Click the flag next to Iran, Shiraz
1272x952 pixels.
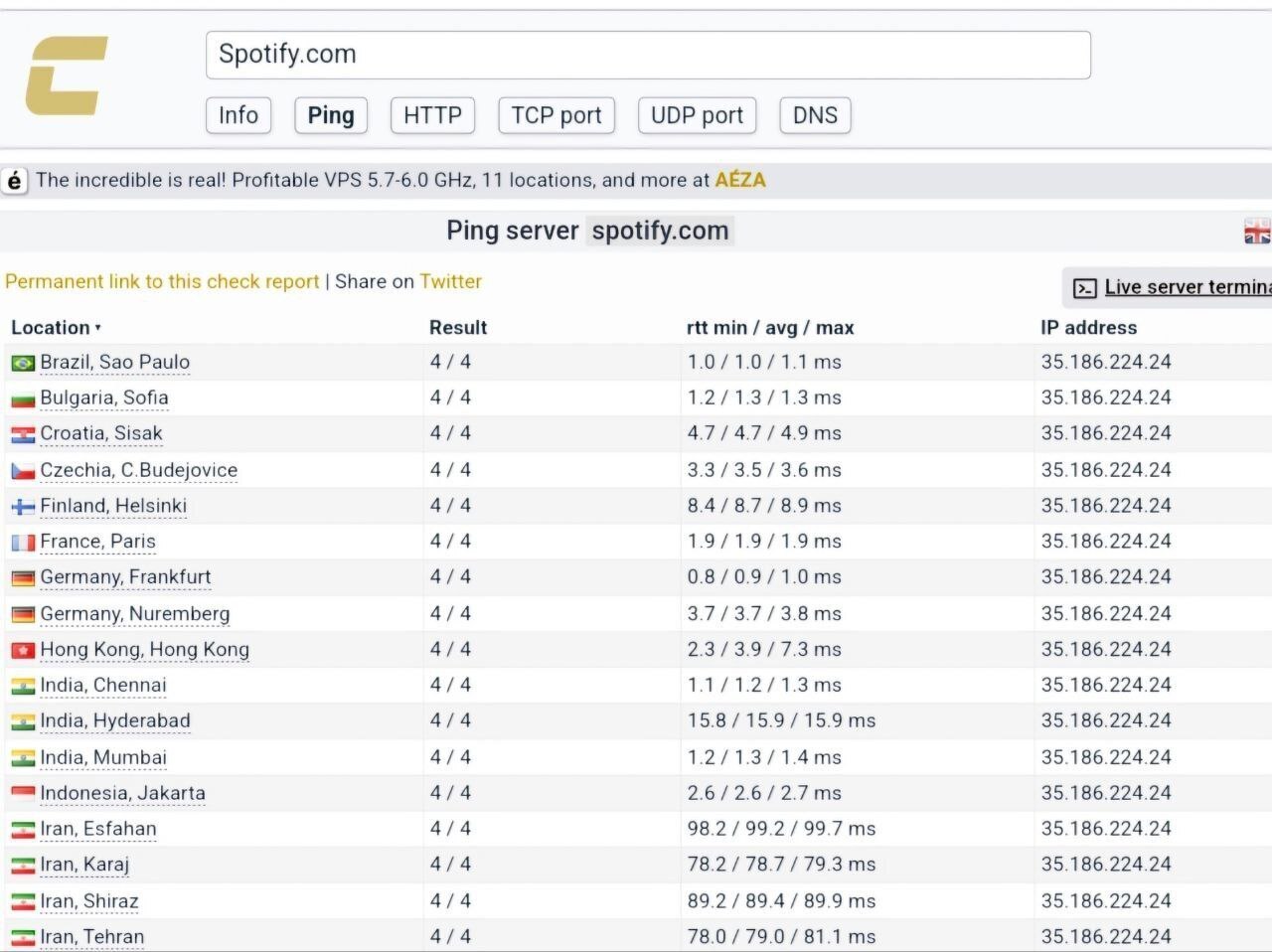pos(23,903)
